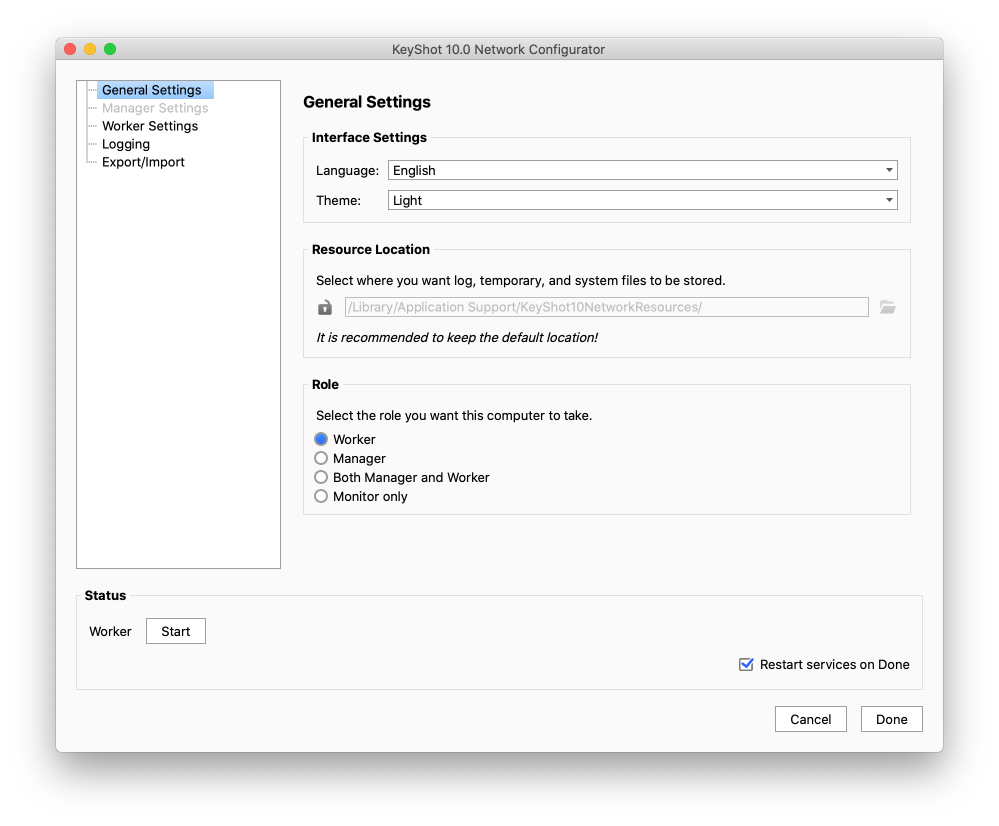999x826 pixels.
Task: Open the Theme selection dropdown
Action: (x=642, y=200)
